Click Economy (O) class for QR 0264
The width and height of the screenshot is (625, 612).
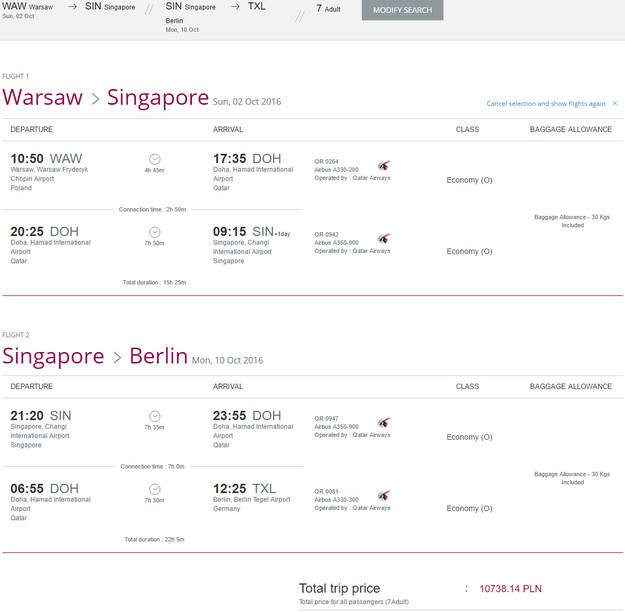point(469,180)
